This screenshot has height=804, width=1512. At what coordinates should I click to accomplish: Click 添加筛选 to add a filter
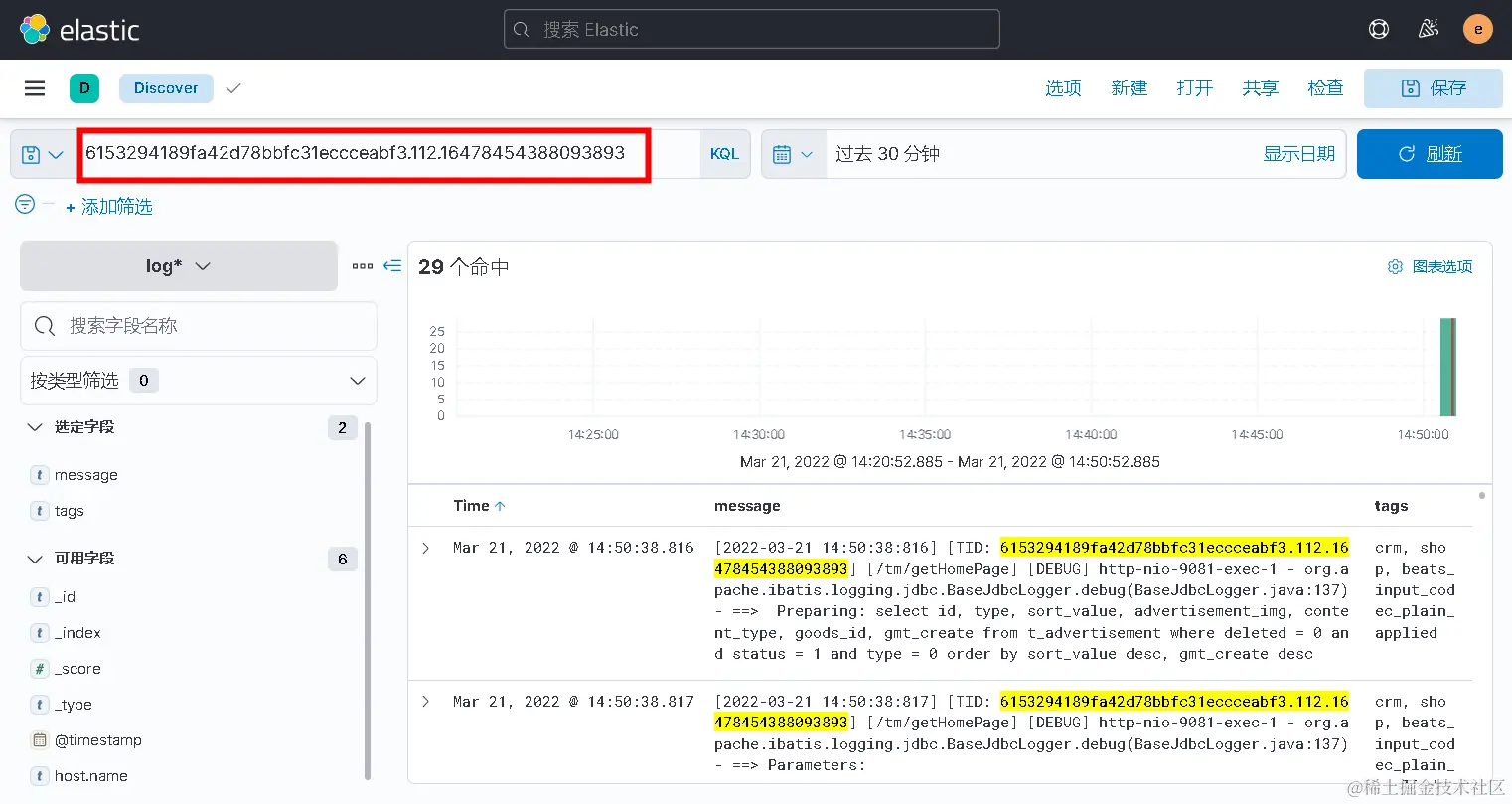pyautogui.click(x=109, y=207)
